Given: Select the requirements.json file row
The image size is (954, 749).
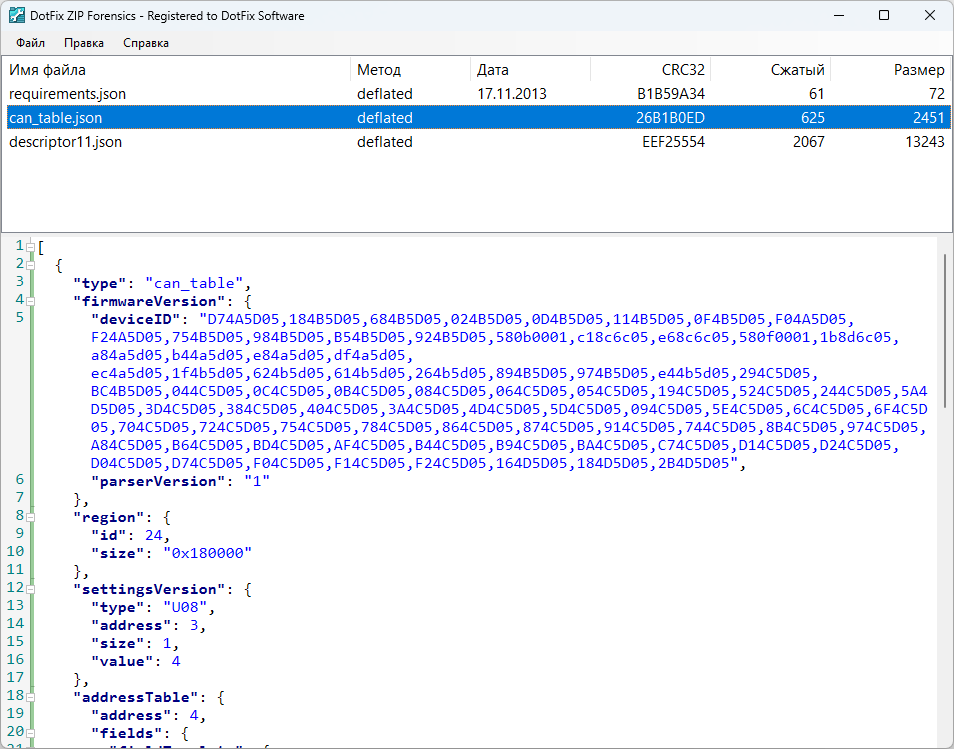Looking at the screenshot, I should pos(477,94).
